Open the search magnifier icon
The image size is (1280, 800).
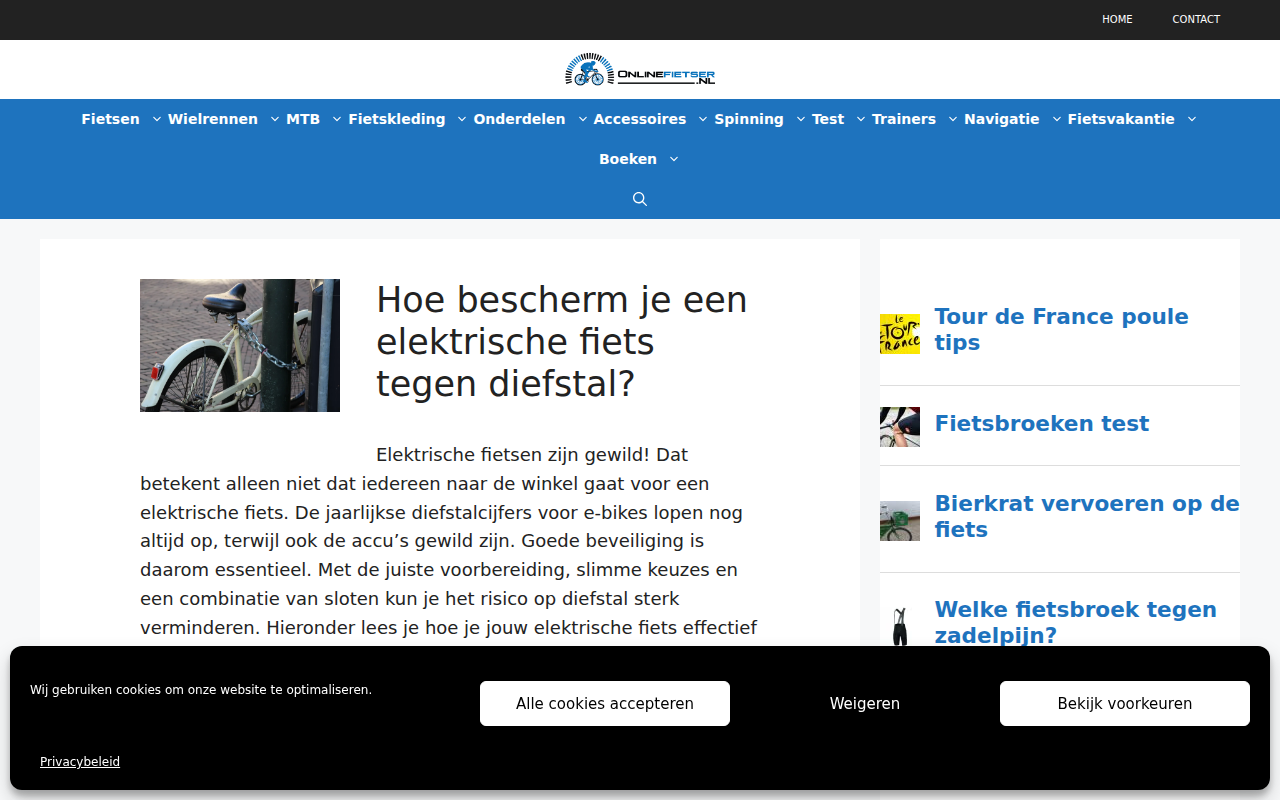coord(640,199)
